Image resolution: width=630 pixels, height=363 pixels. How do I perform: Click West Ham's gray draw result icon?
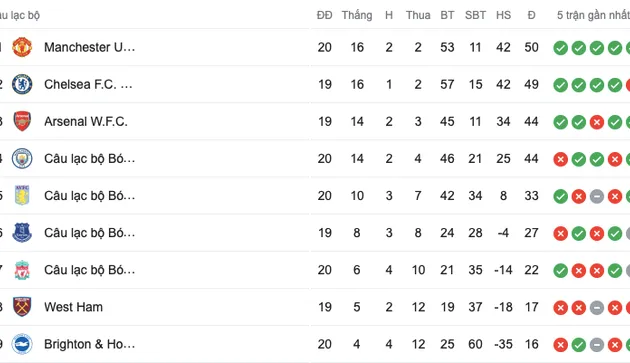click(x=597, y=308)
